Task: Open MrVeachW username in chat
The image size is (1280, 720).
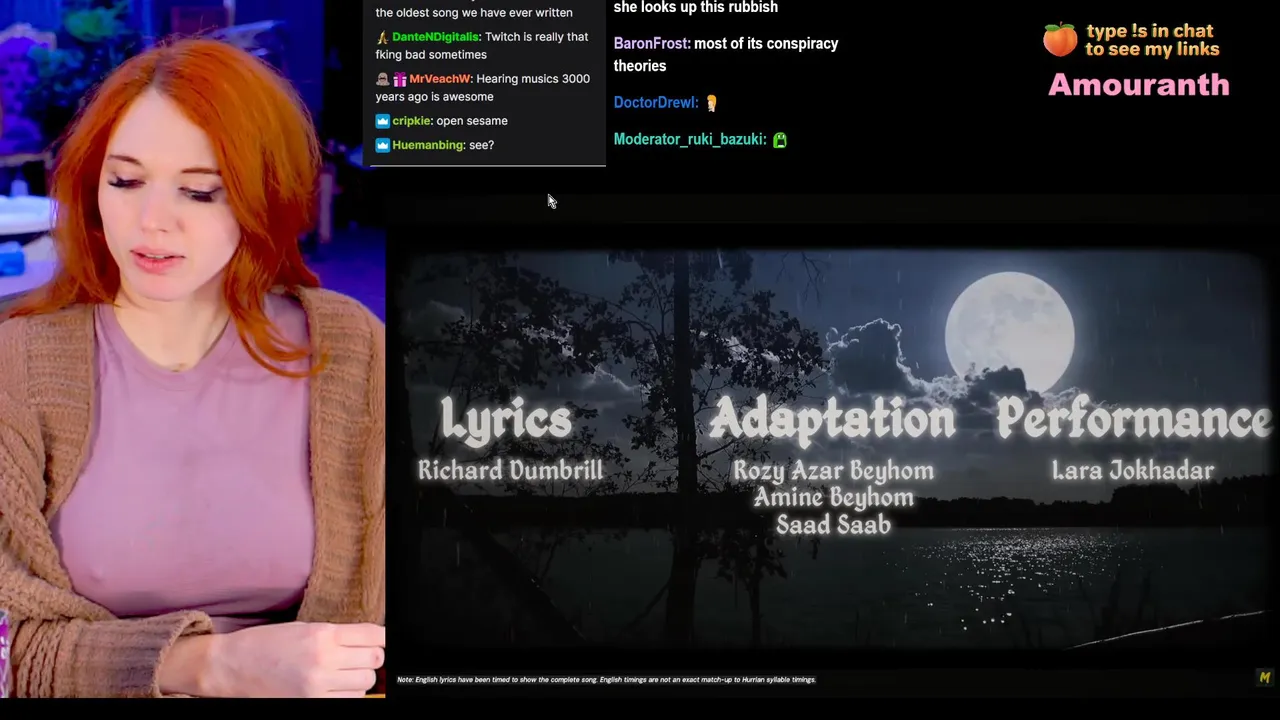Action: [439, 79]
